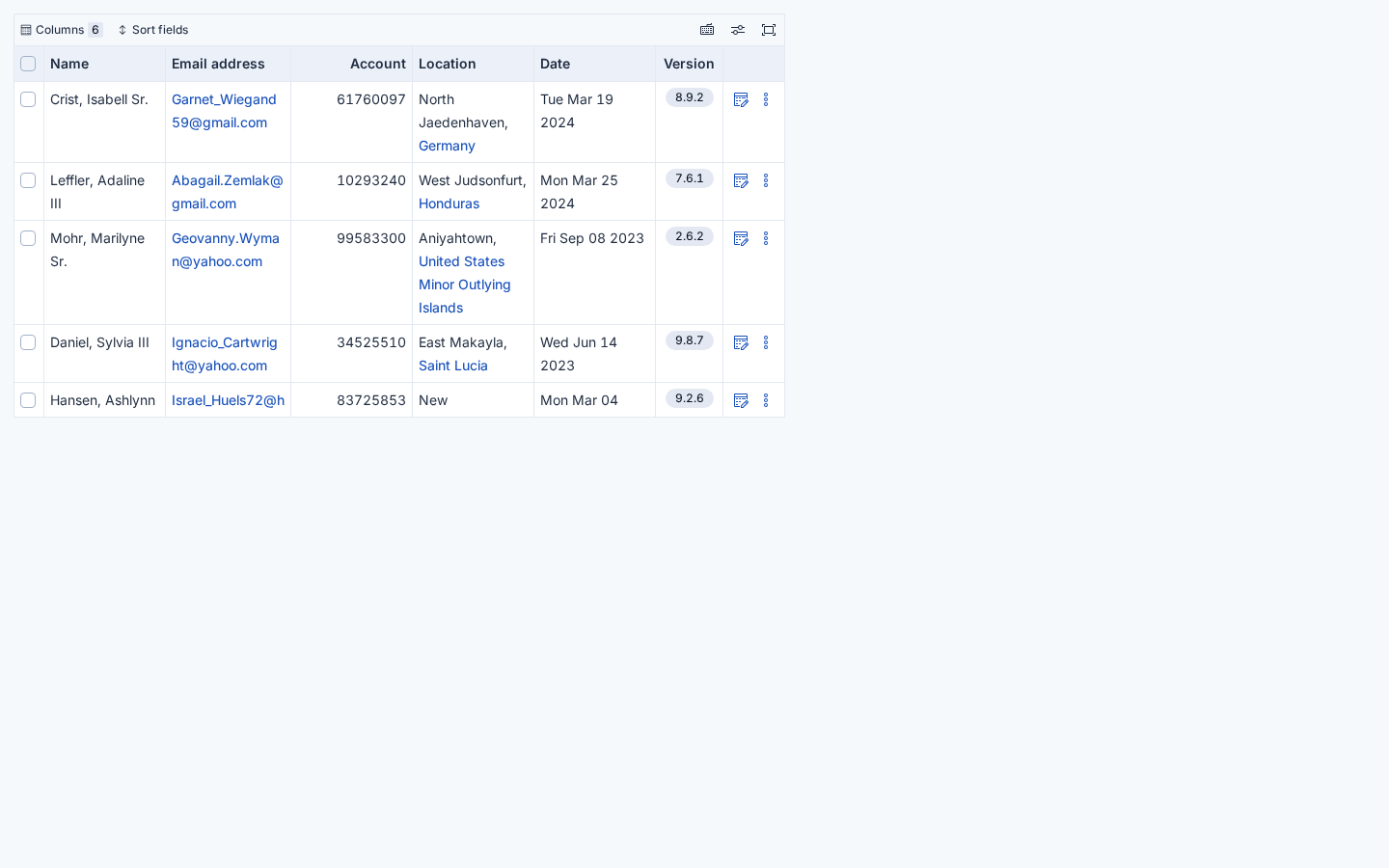Sort by the Account column header

(x=351, y=64)
